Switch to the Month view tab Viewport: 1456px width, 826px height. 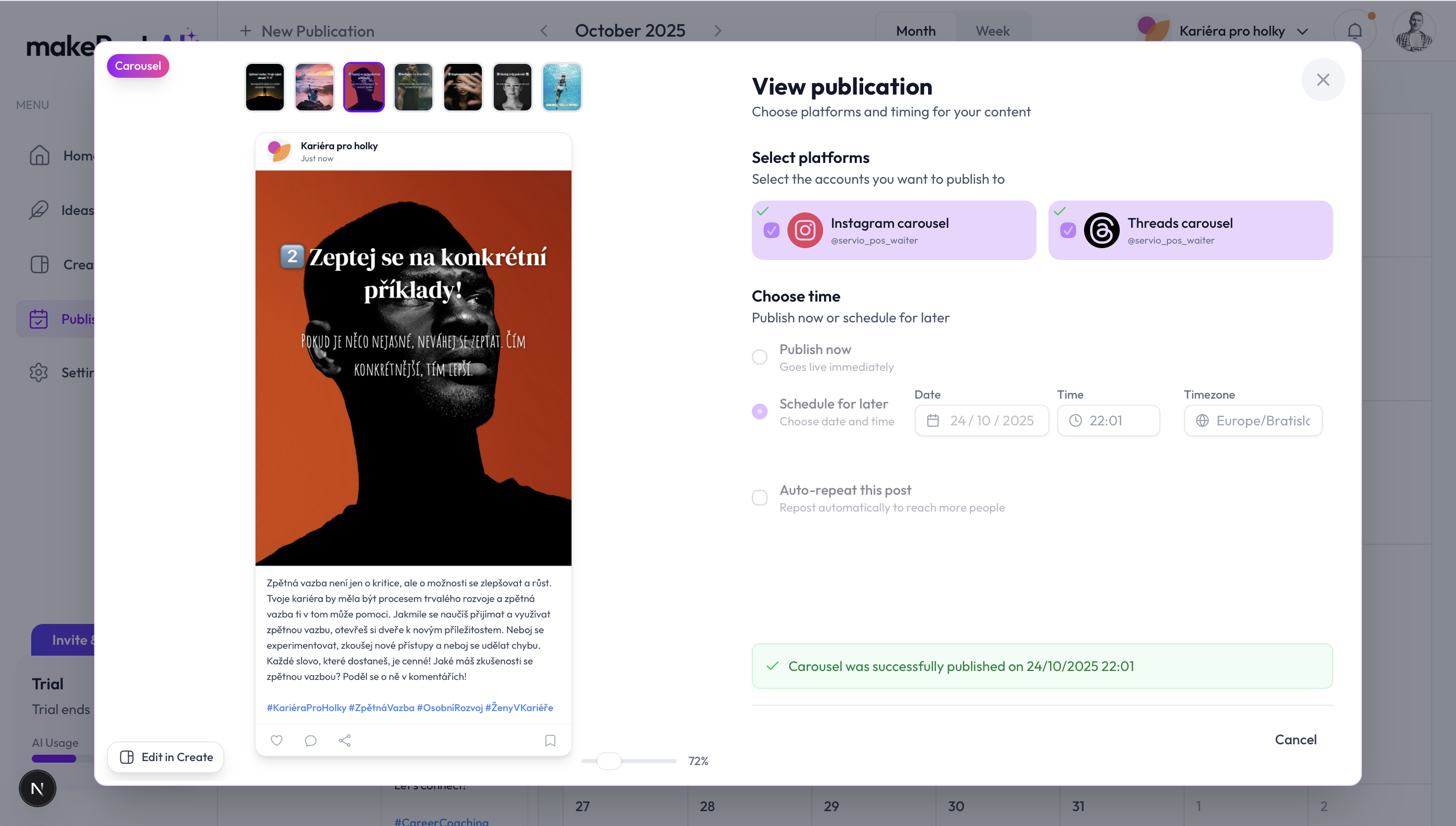click(916, 31)
